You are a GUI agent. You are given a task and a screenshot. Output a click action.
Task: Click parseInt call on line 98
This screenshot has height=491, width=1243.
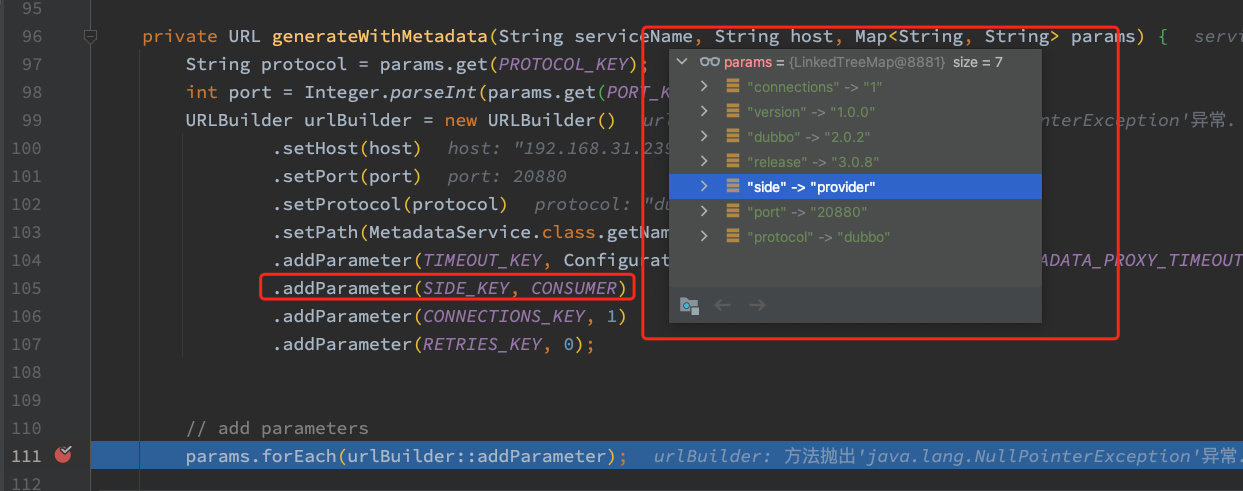(x=434, y=92)
